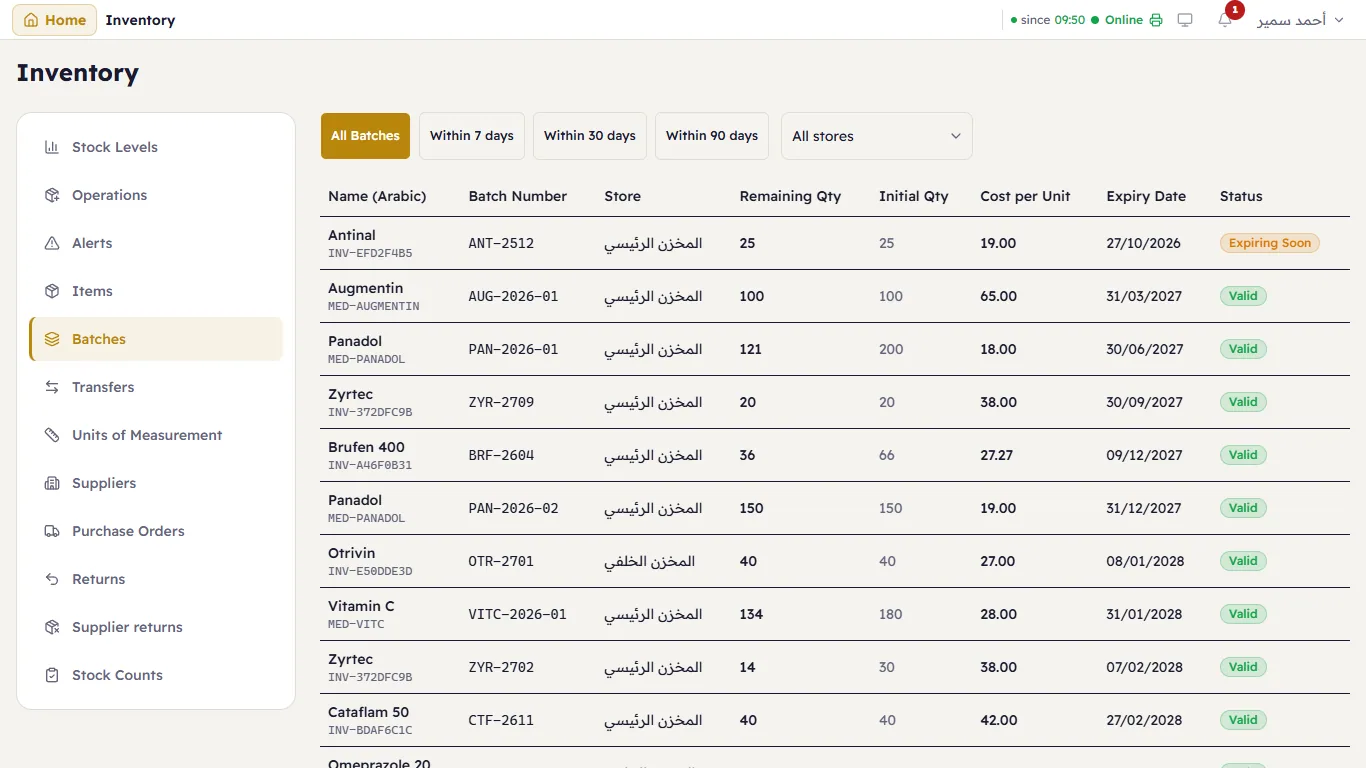Click the Cataflam 50 item name
The height and width of the screenshot is (768, 1366).
coord(368,712)
